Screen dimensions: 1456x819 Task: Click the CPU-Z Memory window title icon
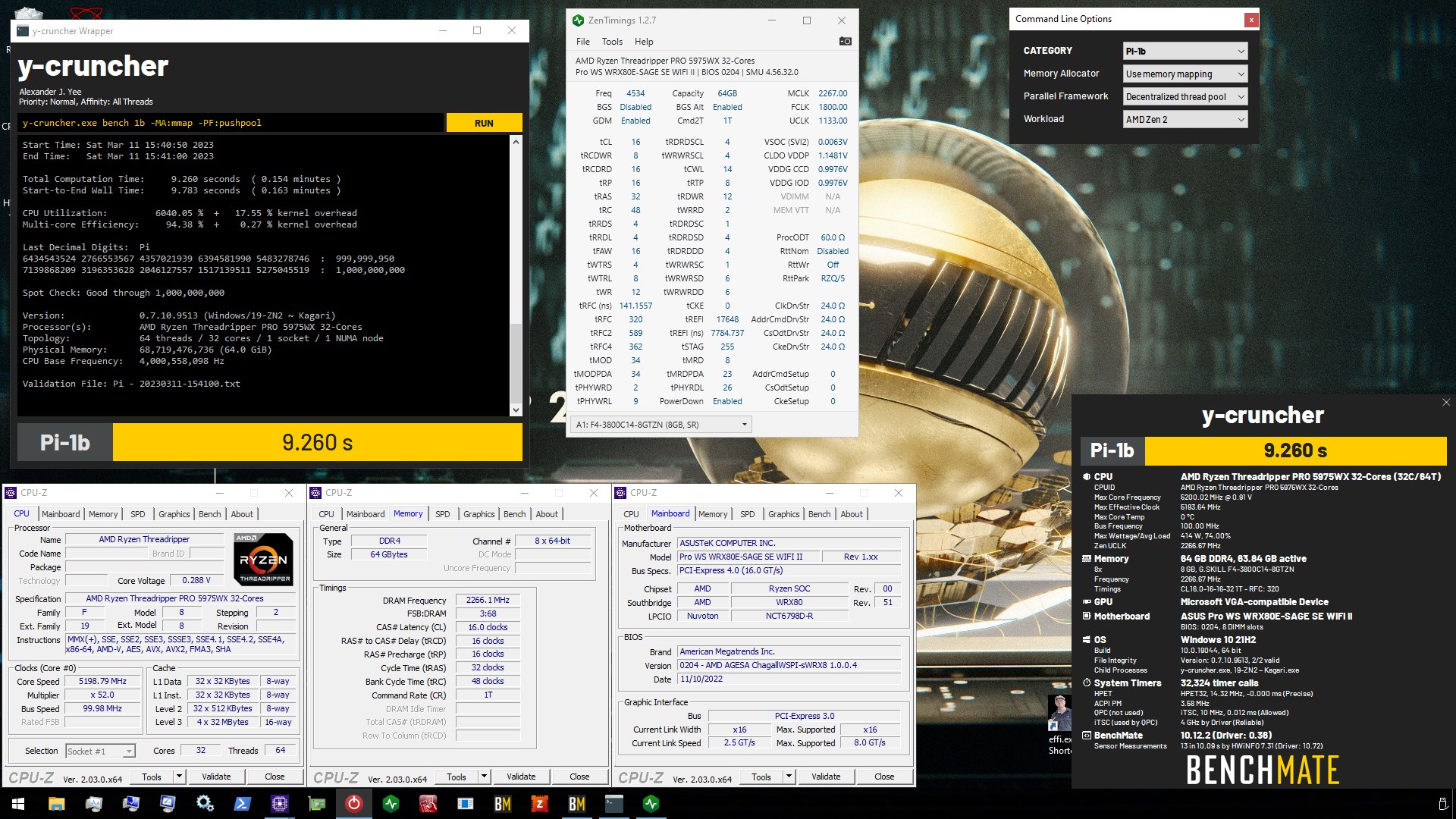click(x=316, y=493)
